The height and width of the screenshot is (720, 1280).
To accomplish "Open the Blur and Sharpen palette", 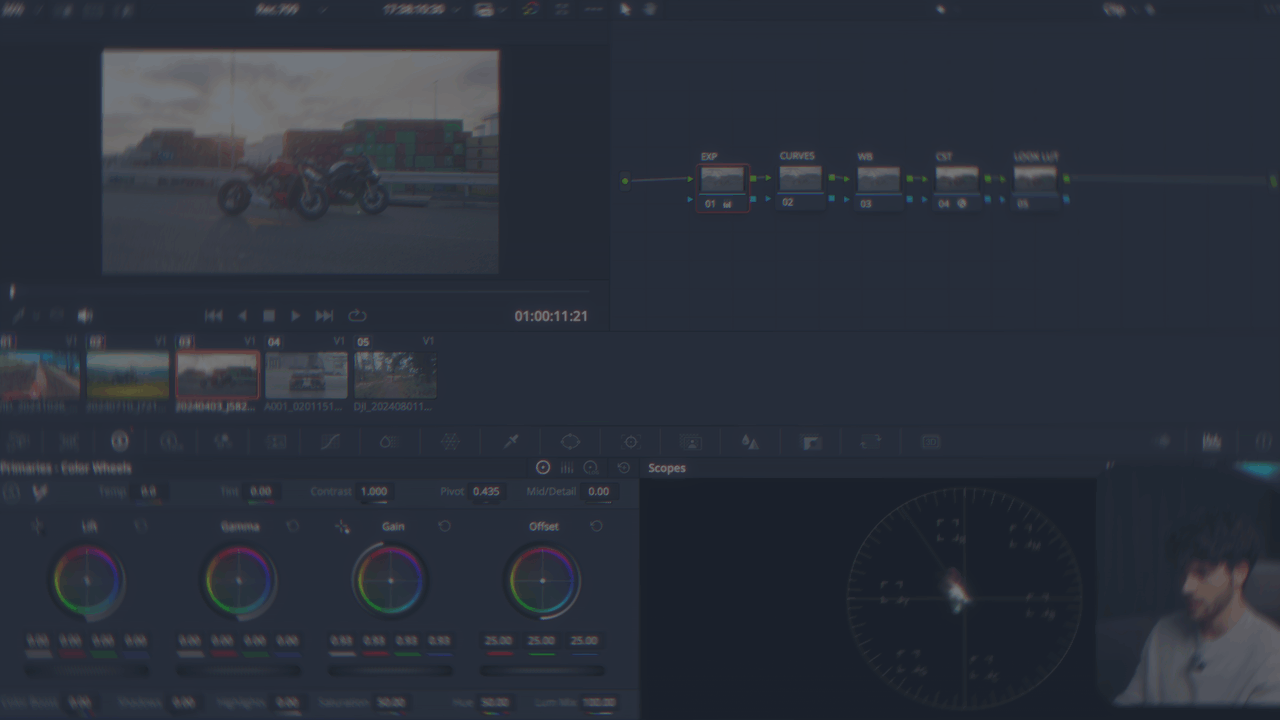I will (750, 442).
